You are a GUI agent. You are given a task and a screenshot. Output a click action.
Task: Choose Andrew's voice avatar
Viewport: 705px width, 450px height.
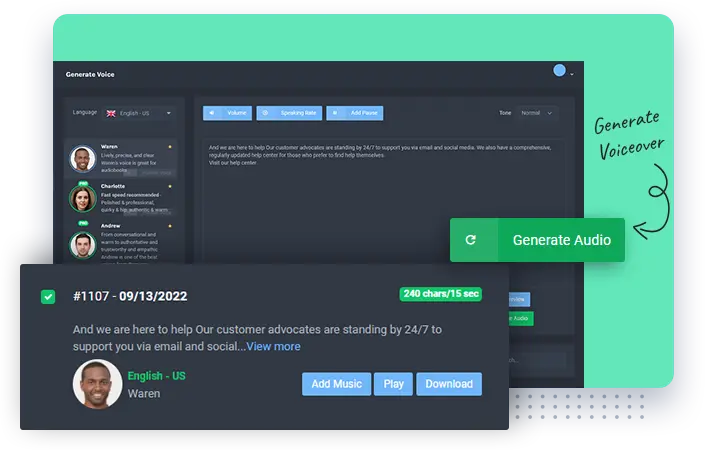click(82, 245)
